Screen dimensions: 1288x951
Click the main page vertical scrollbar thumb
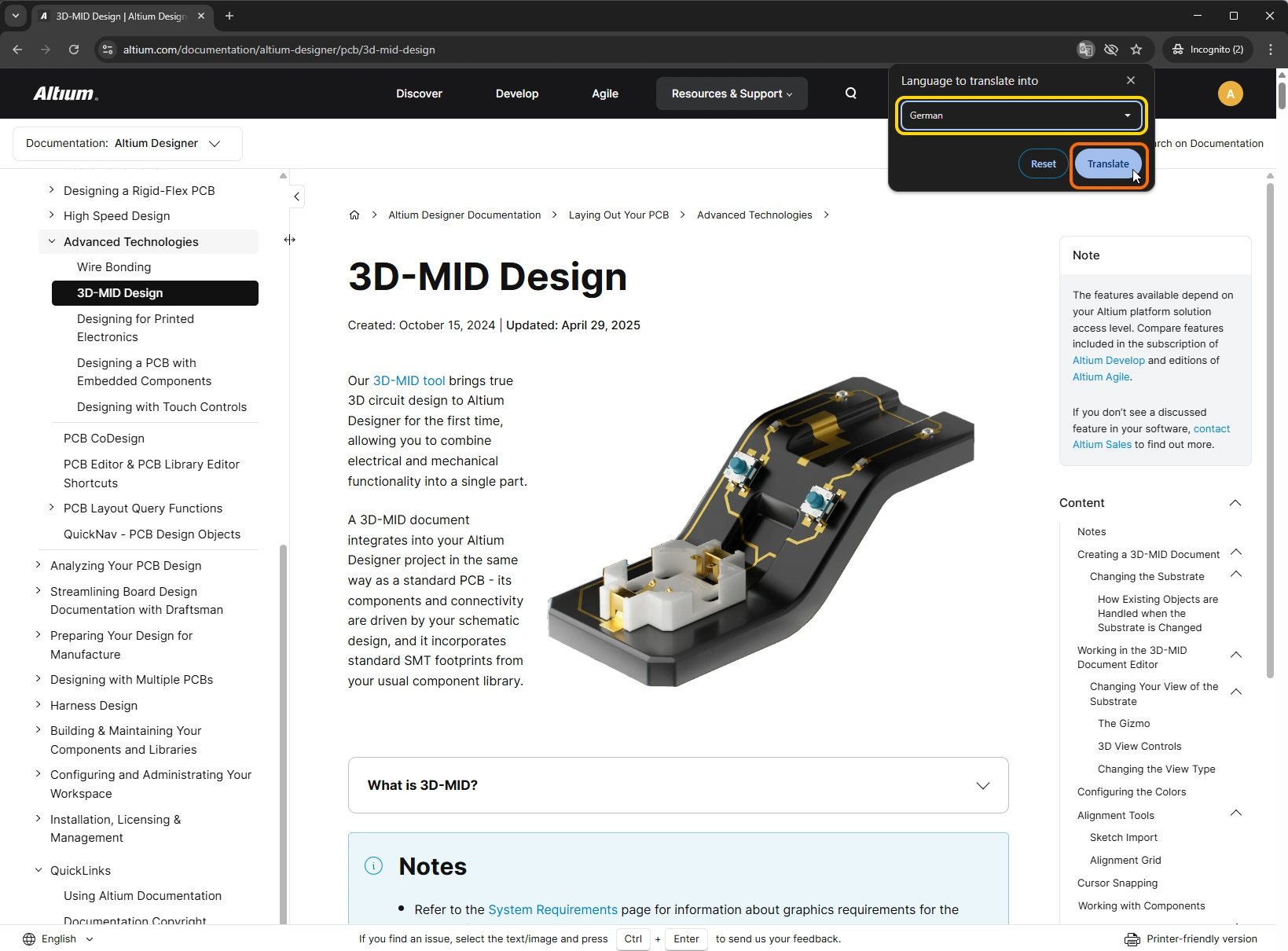tap(1282, 95)
